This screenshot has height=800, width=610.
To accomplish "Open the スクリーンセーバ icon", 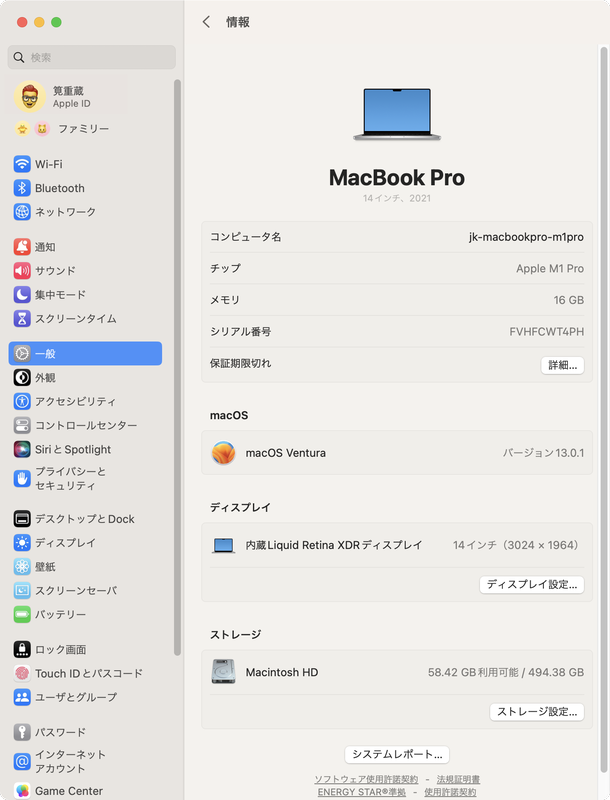I will 22,591.
